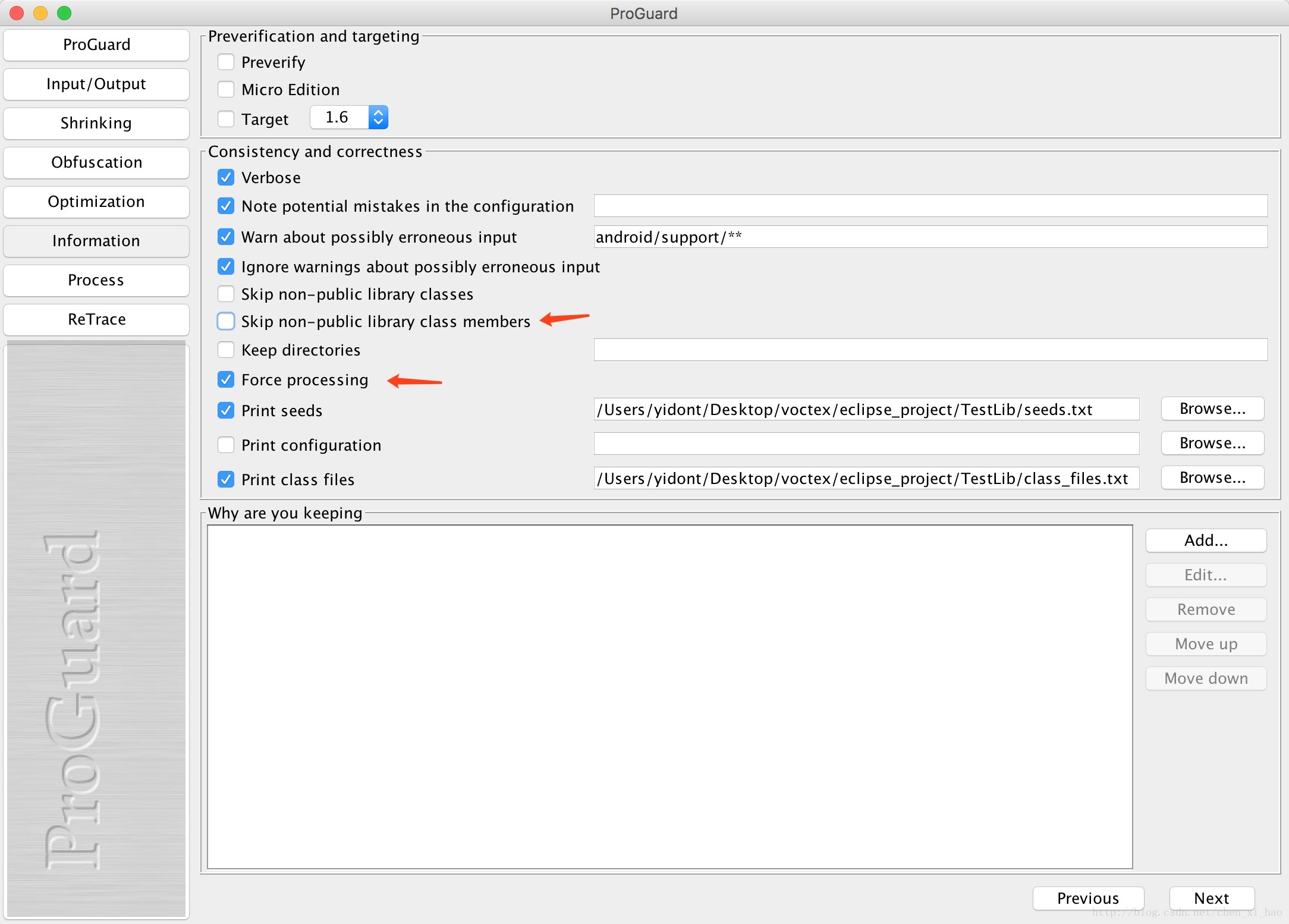The height and width of the screenshot is (924, 1289).
Task: Open the Obfuscation tab
Action: 96,162
